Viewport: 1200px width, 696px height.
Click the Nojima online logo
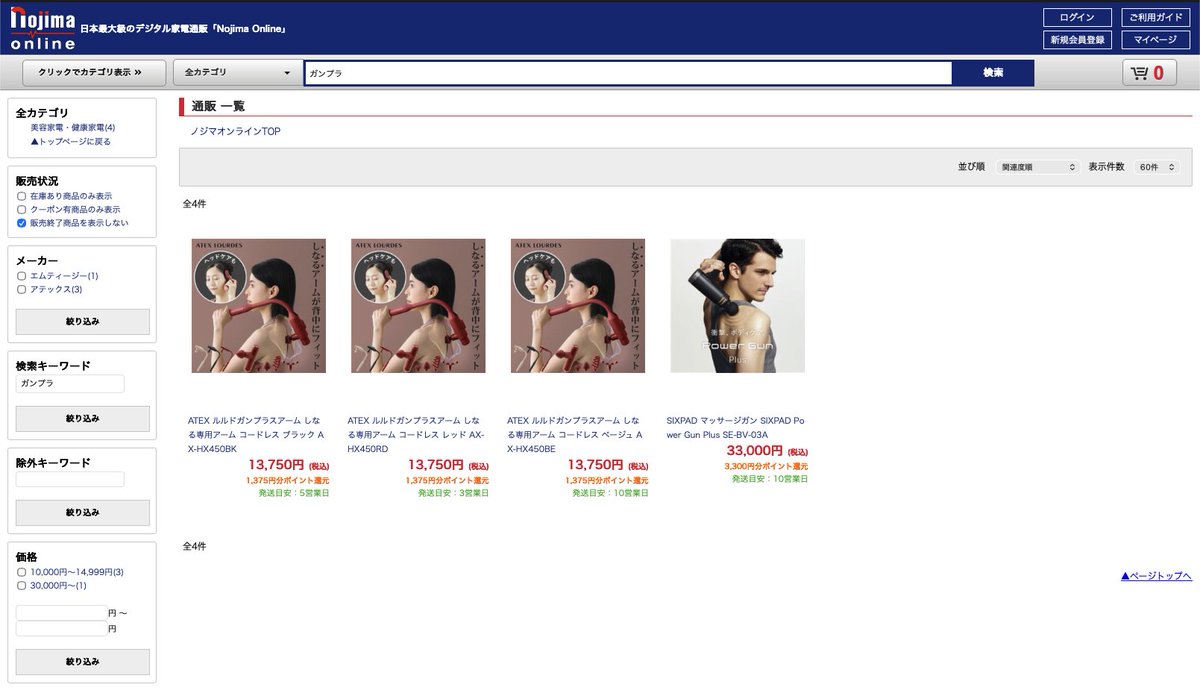point(43,27)
